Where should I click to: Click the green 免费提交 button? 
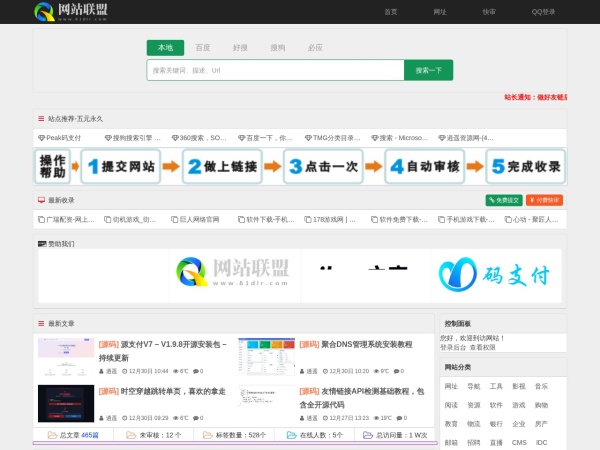504,200
